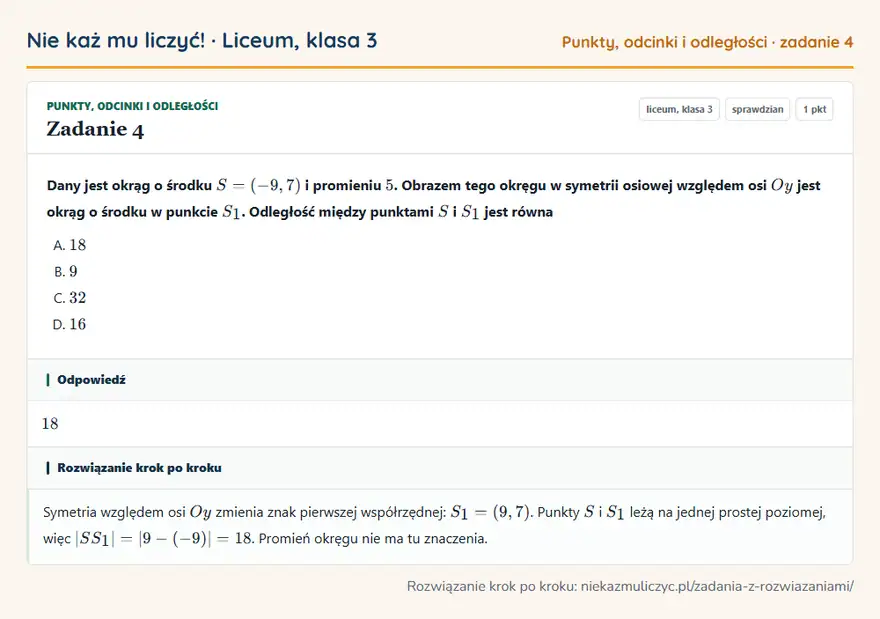This screenshot has height=619, width=880.
Task: Choose answer option B. 9
Action: pyautogui.click(x=66, y=272)
